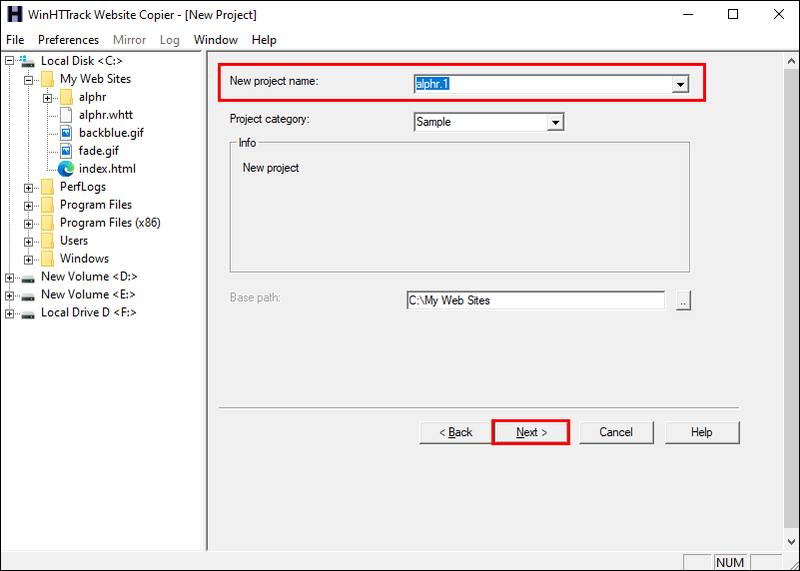The height and width of the screenshot is (571, 800).
Task: Click the WinHTTrack H logo icon in title bar
Action: coord(14,14)
